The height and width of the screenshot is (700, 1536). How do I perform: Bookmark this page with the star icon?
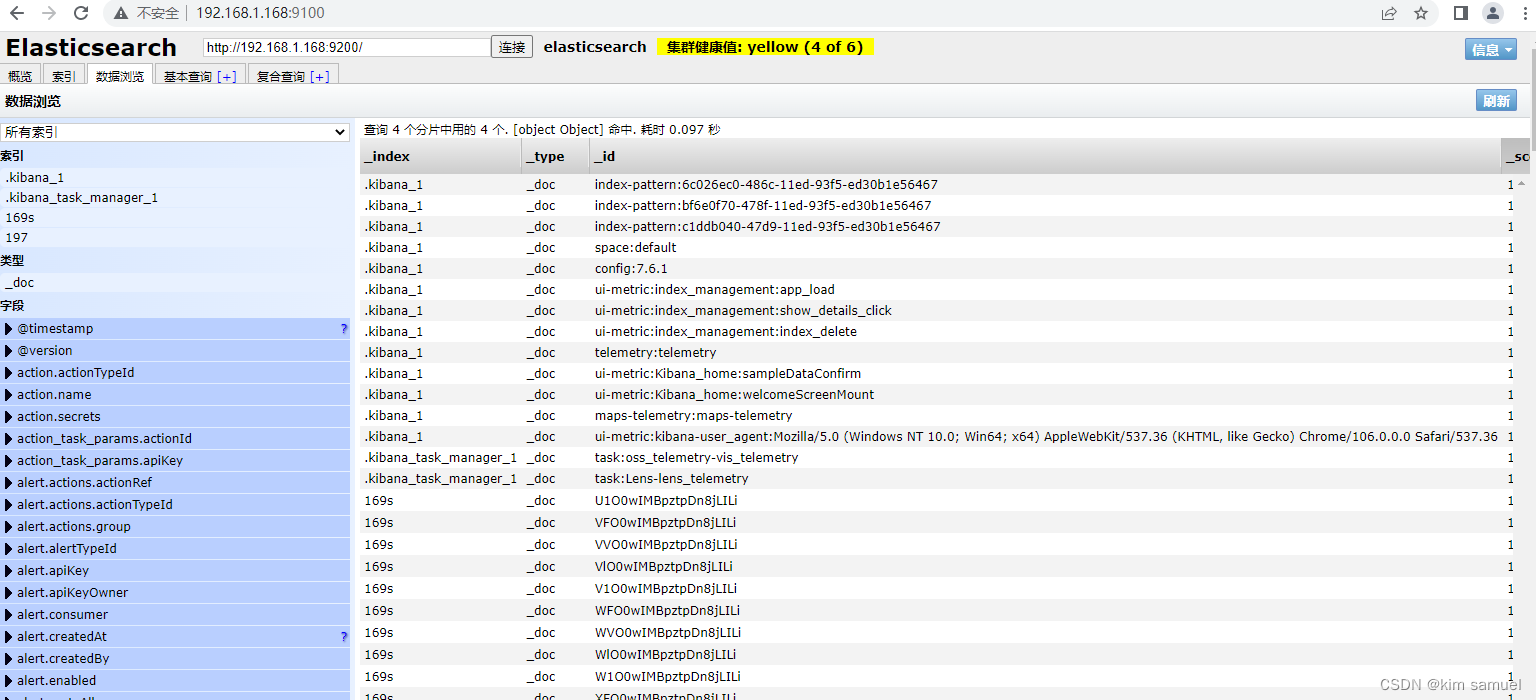pyautogui.click(x=1421, y=13)
